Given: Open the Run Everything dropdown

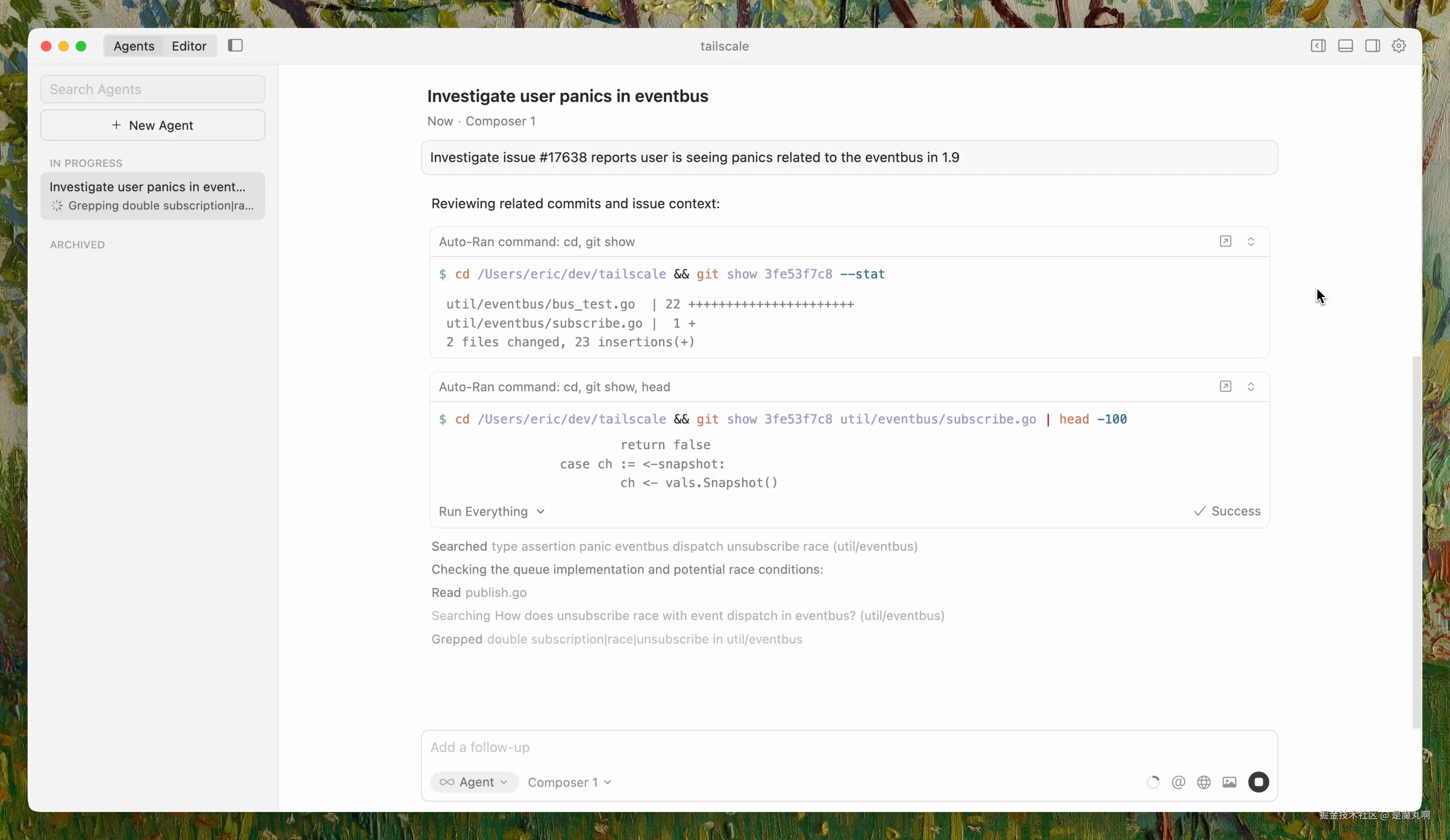Looking at the screenshot, I should (x=491, y=511).
